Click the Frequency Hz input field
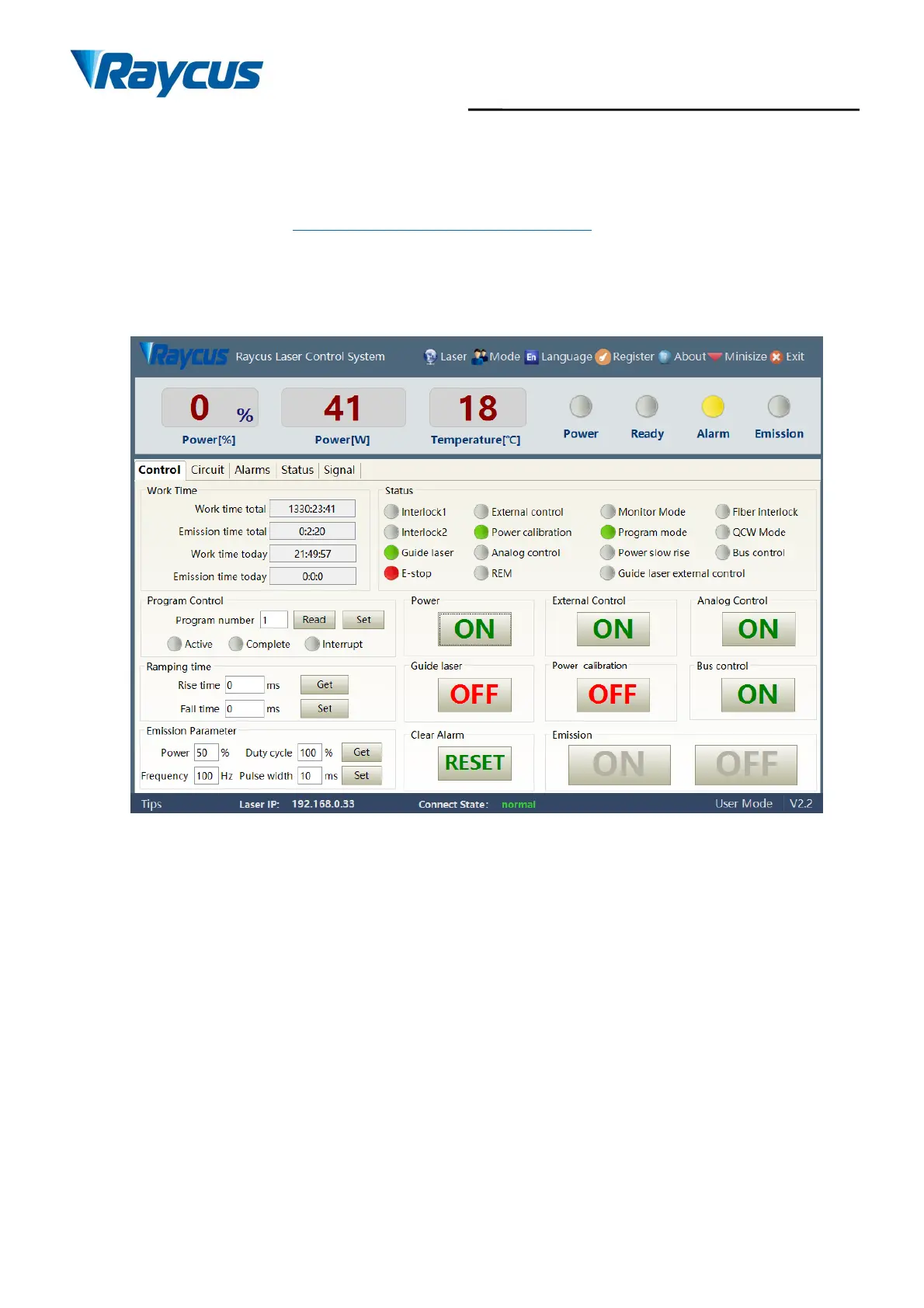Screen dimensions: 924x1308 point(206,776)
